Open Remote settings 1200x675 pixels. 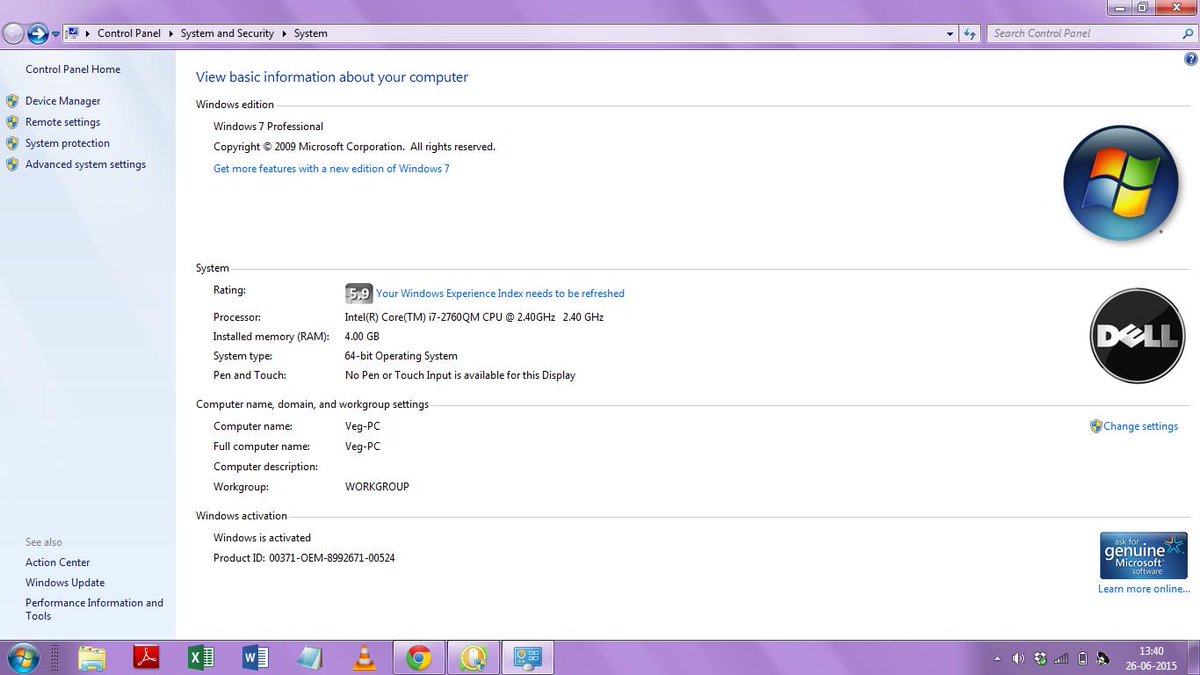pyautogui.click(x=63, y=122)
